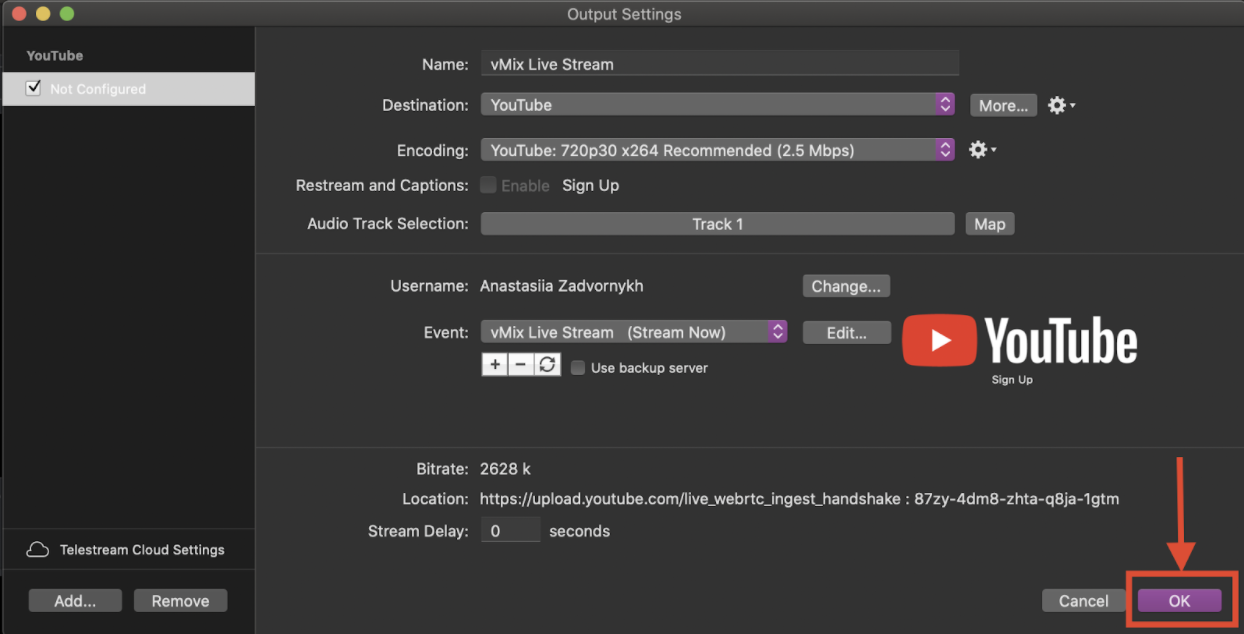
Task: Click Sign Up link beside Restream Enable
Action: (590, 185)
